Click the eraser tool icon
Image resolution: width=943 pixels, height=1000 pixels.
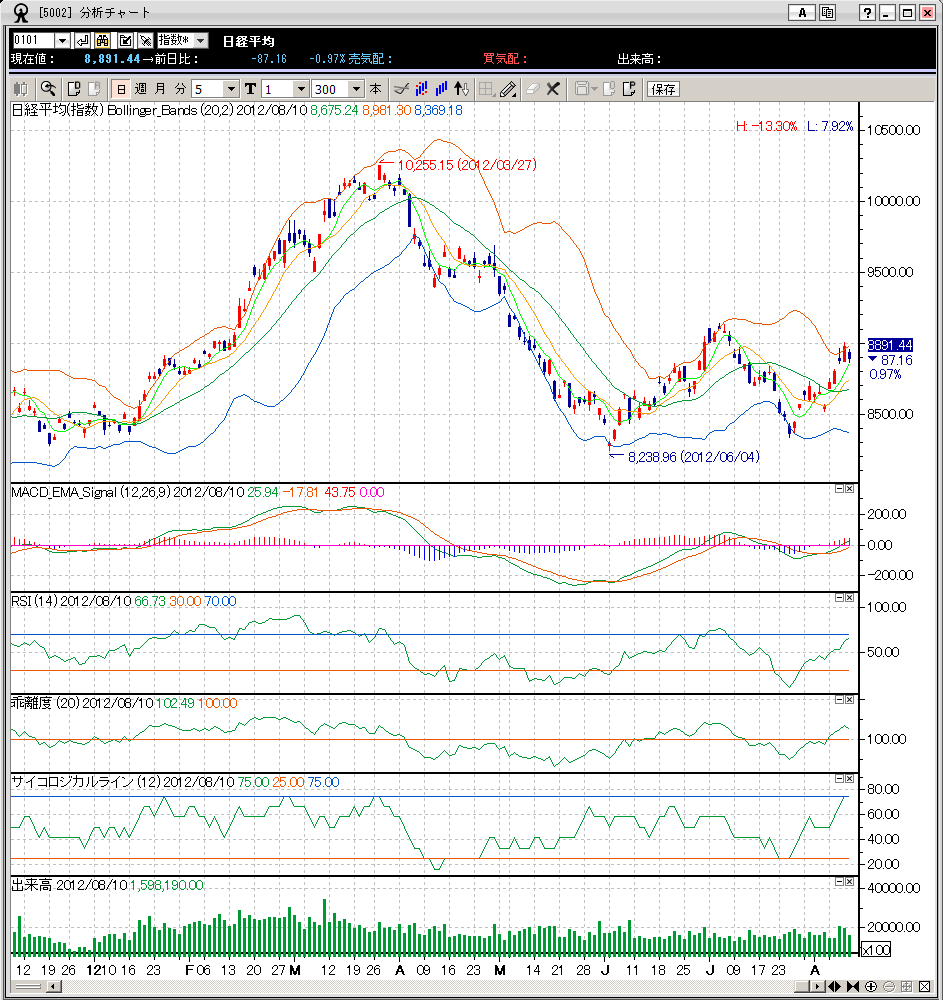[x=531, y=88]
